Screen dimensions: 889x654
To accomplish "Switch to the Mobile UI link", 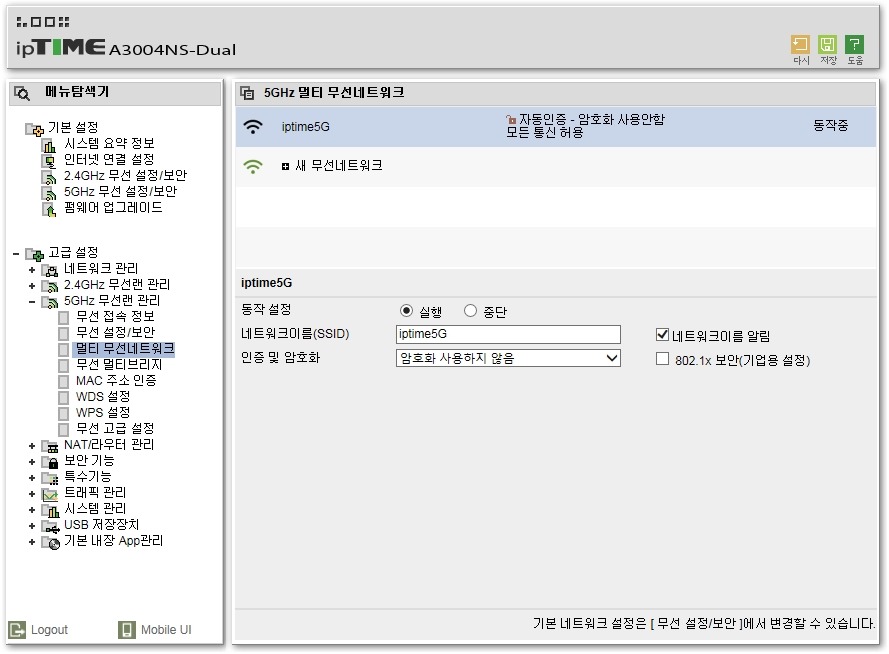I will [166, 630].
